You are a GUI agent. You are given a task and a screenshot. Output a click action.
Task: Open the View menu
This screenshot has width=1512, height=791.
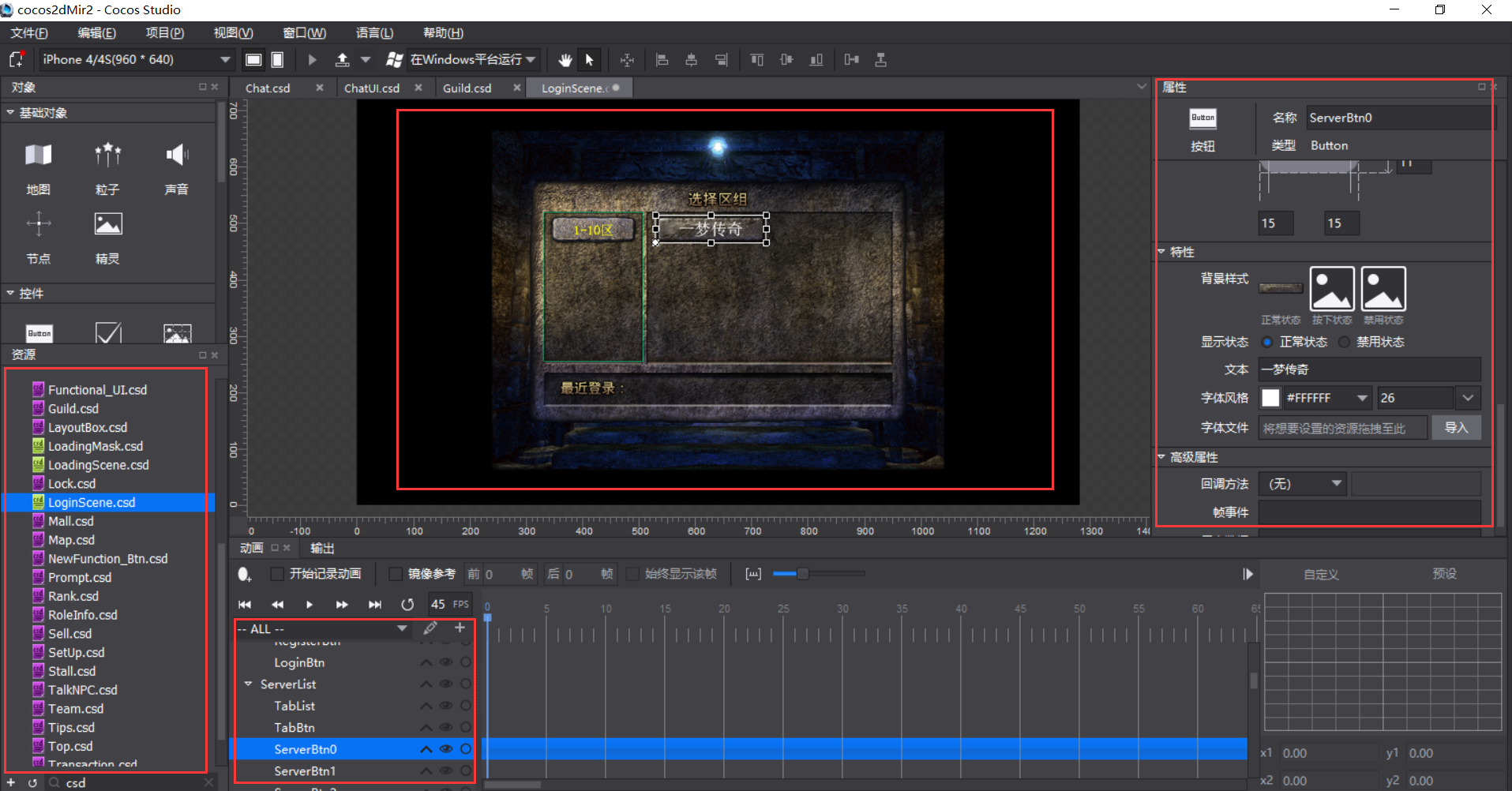233,33
